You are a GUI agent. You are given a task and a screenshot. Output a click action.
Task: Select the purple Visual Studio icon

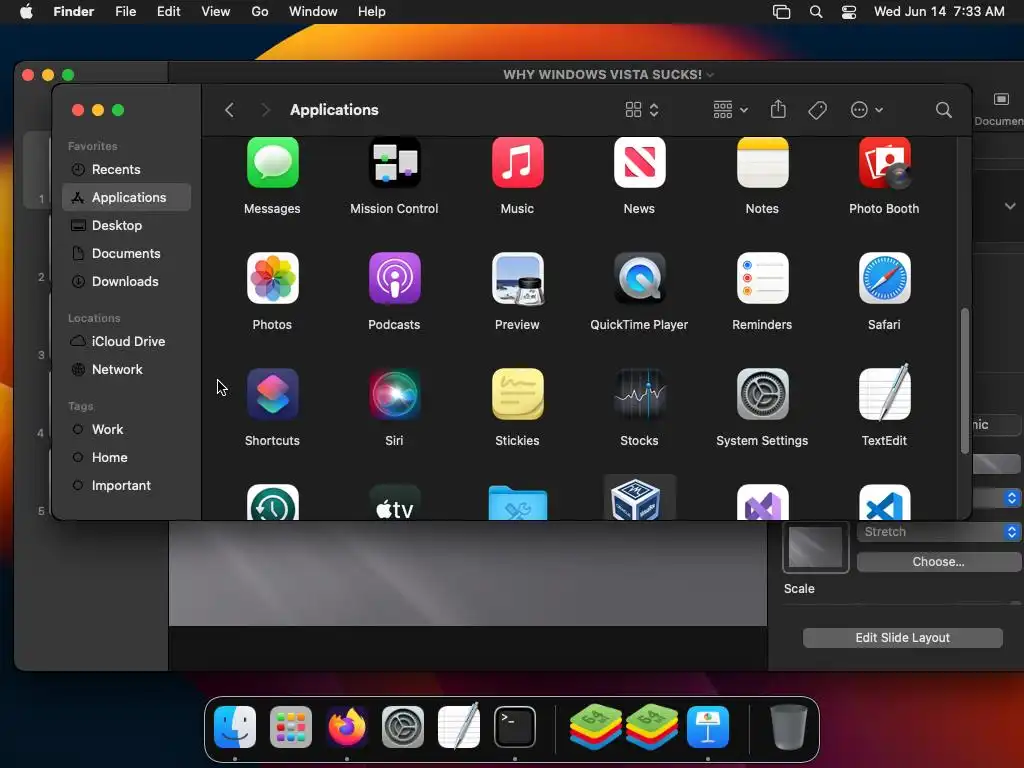point(762,502)
